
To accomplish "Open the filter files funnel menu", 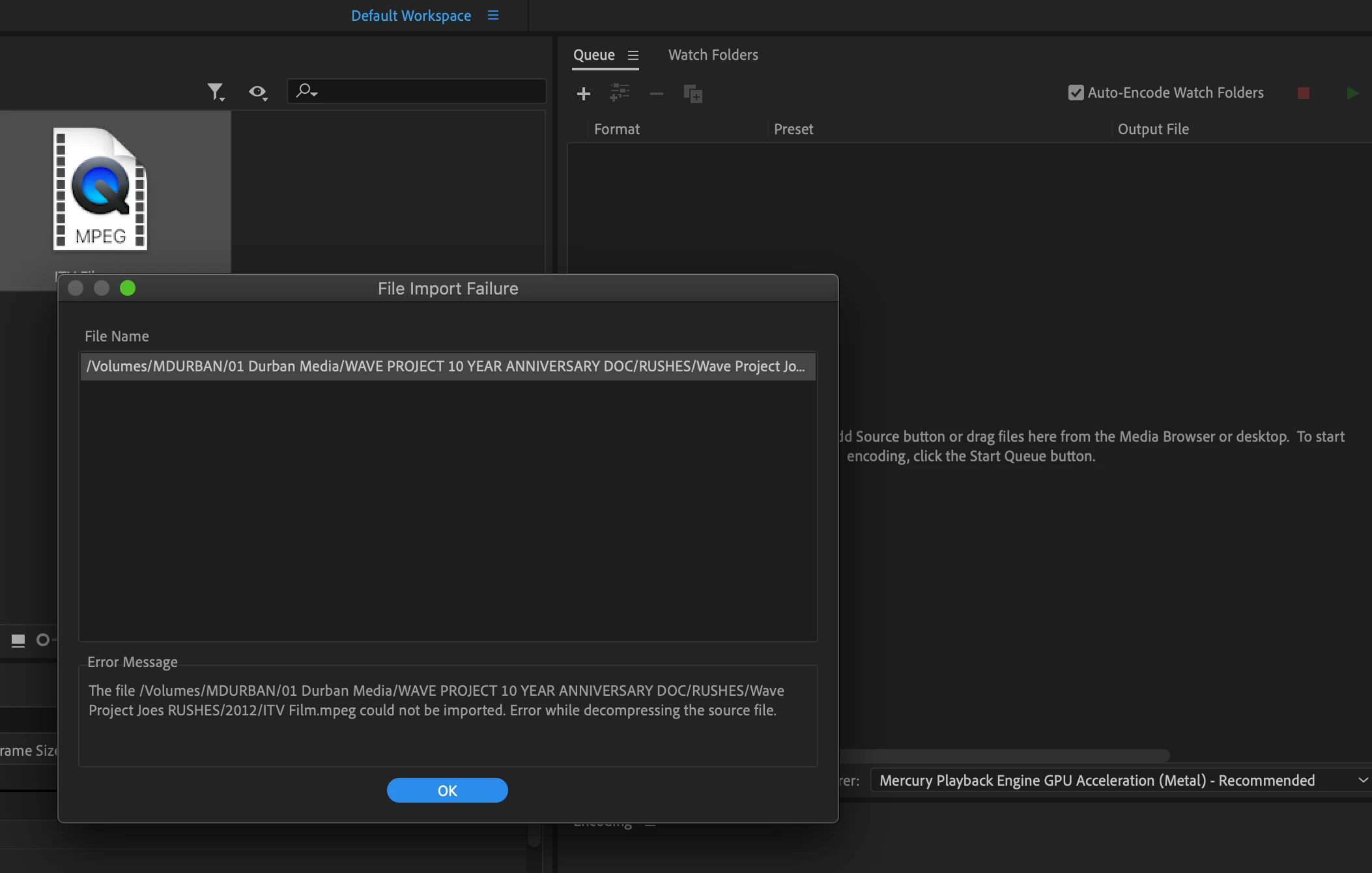I will pos(216,92).
